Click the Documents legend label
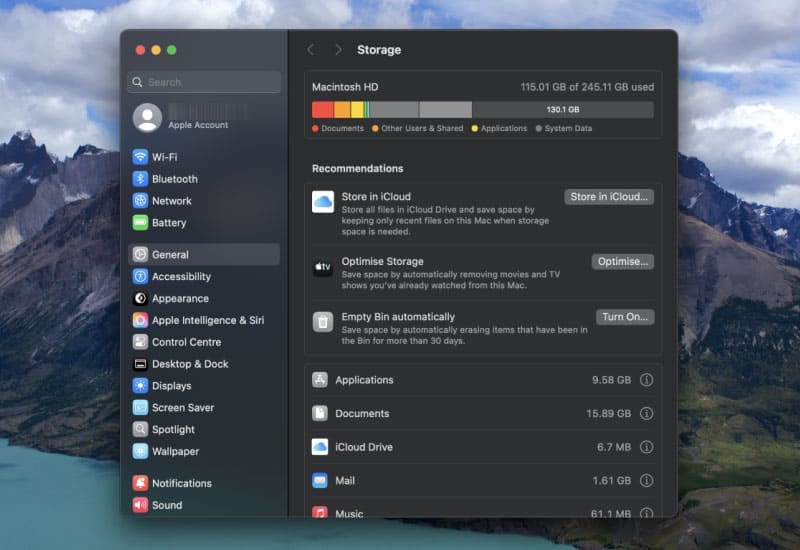 (342, 129)
